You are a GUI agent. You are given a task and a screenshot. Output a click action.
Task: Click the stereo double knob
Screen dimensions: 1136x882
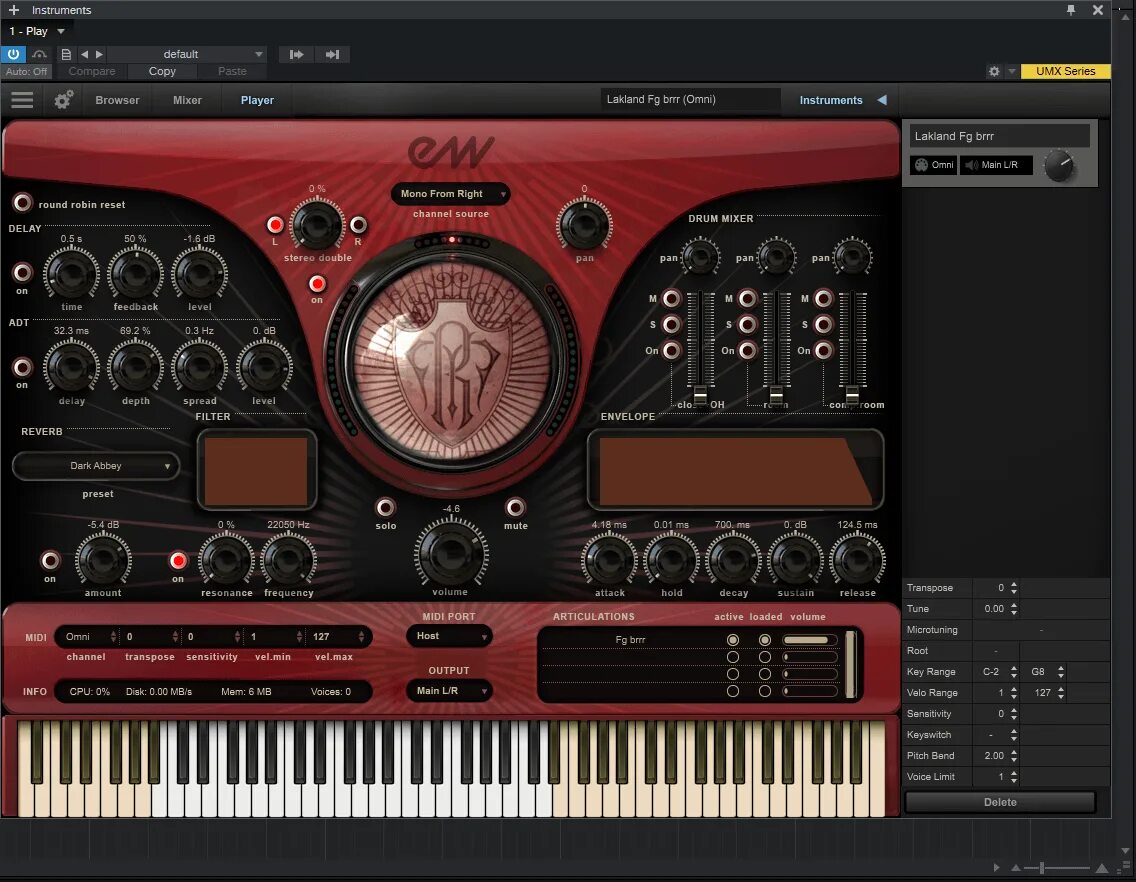click(317, 224)
